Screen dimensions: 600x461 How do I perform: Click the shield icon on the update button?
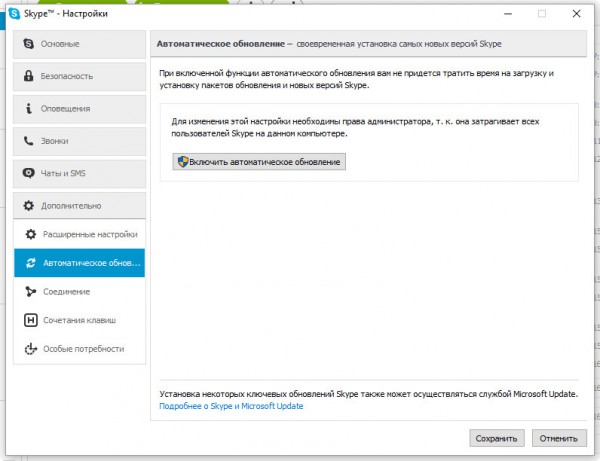[183, 161]
